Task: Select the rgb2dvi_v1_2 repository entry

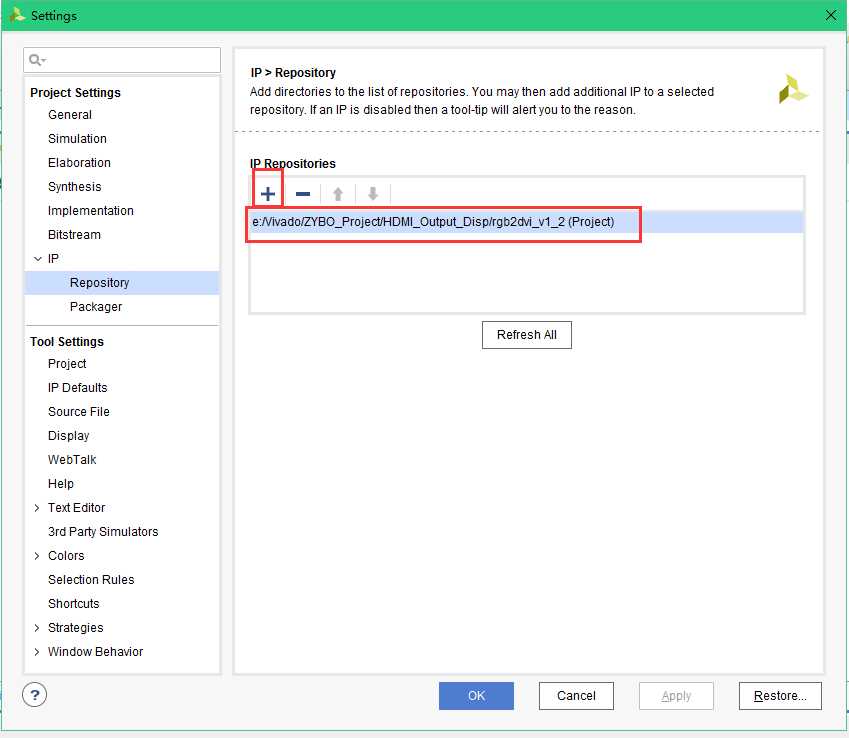Action: pos(526,222)
